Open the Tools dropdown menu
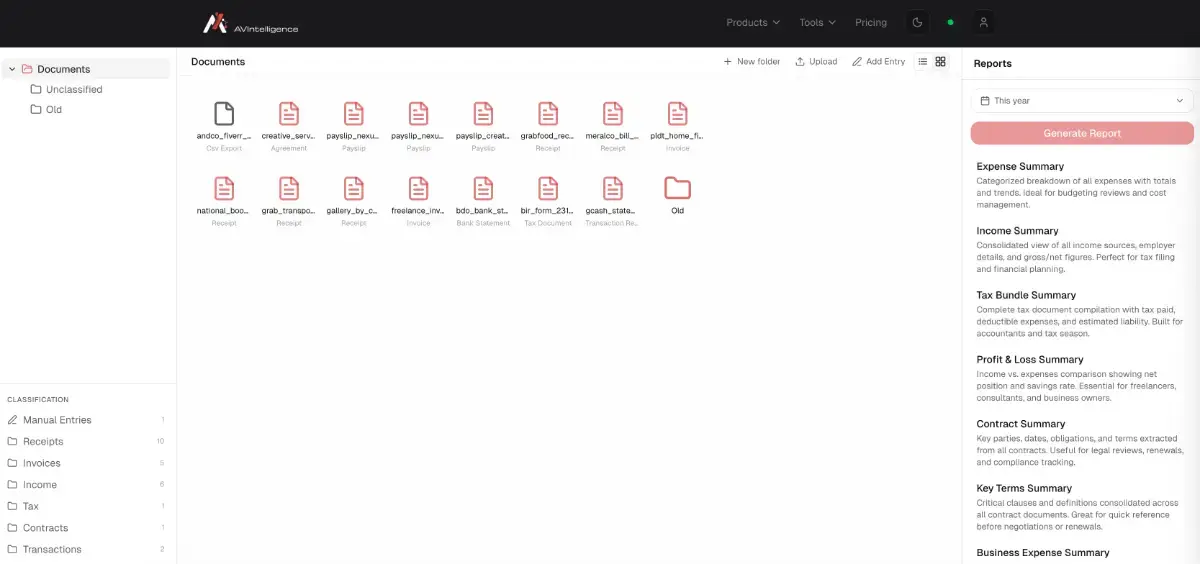The width and height of the screenshot is (1200, 564). coord(817,23)
